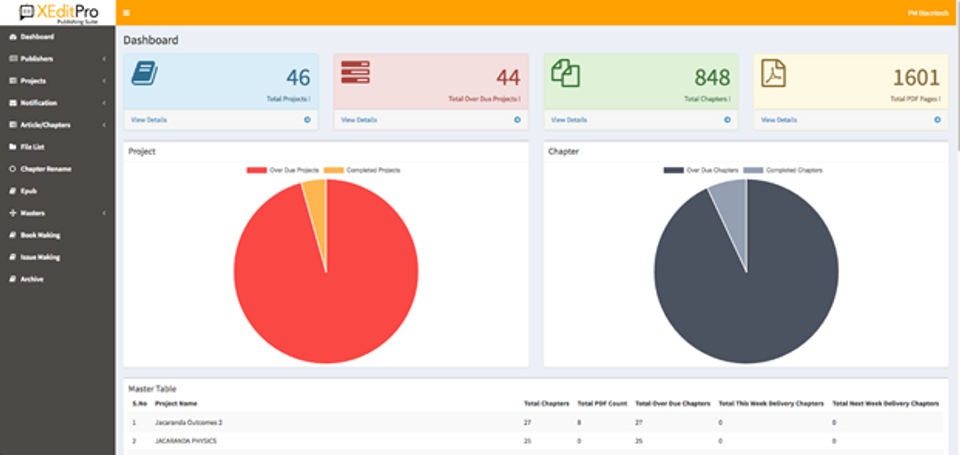
Task: Select the JACARANDA PHYSICS project row
Action: [536, 441]
